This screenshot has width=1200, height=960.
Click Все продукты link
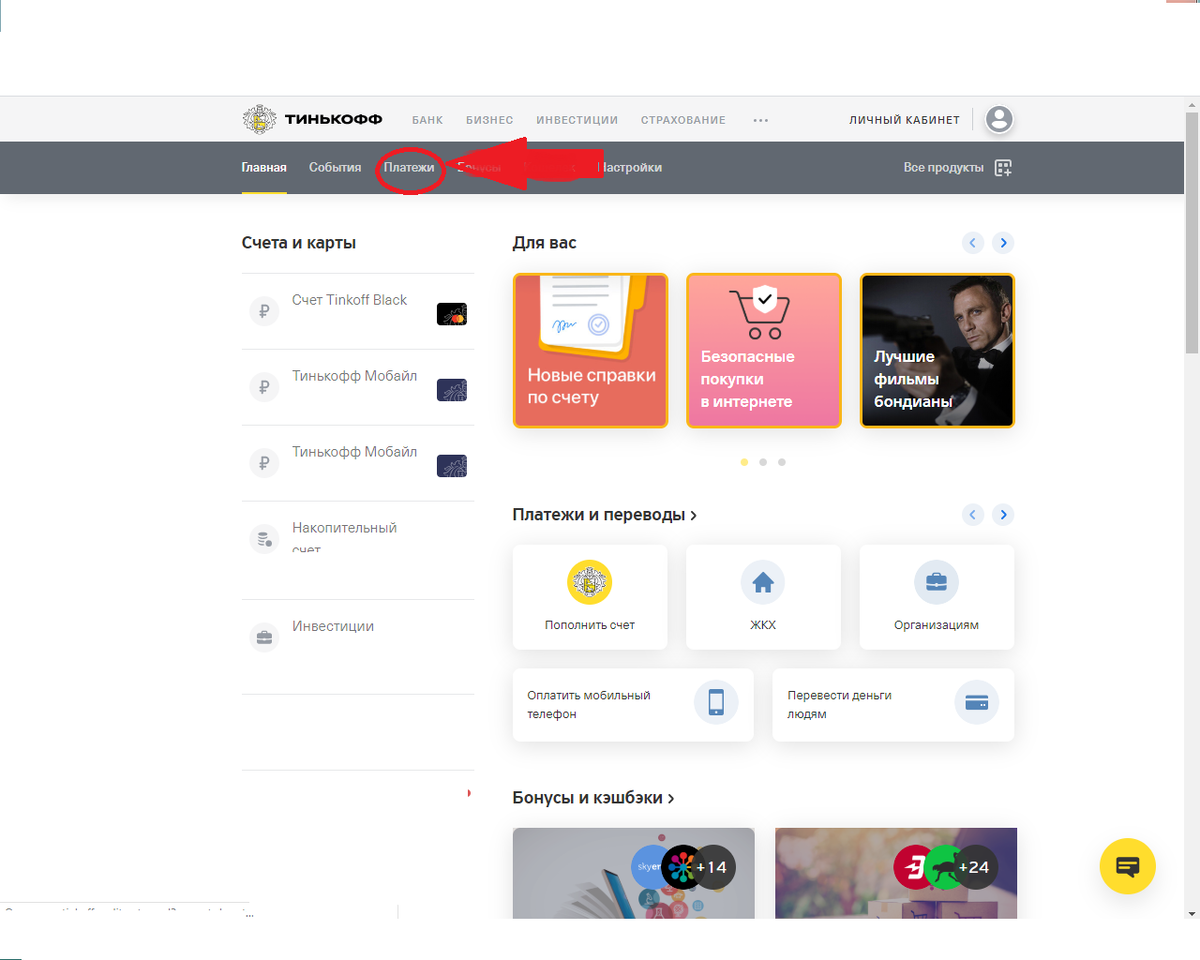pyautogui.click(x=943, y=168)
